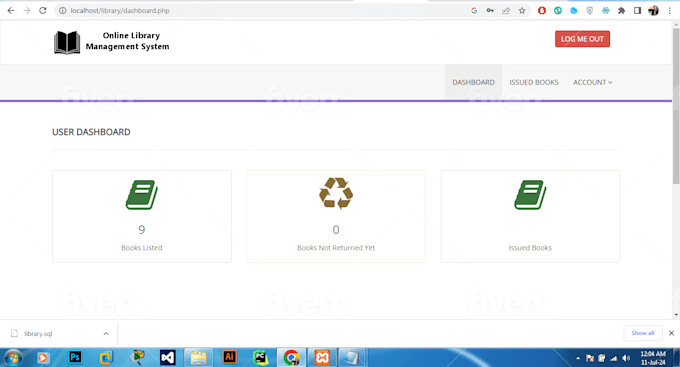Open the Chrome three-dot menu
680x367 pixels.
(670, 10)
